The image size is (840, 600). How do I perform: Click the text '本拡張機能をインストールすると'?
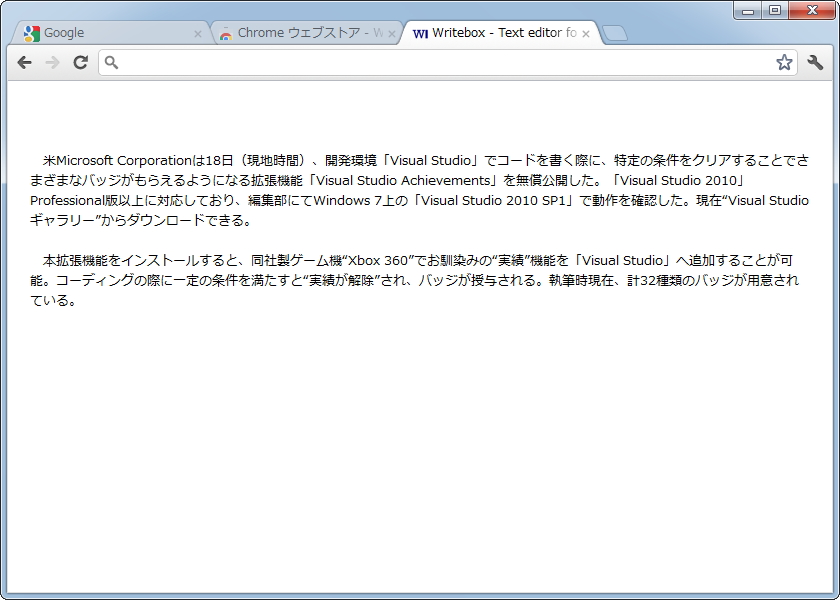[x=140, y=260]
